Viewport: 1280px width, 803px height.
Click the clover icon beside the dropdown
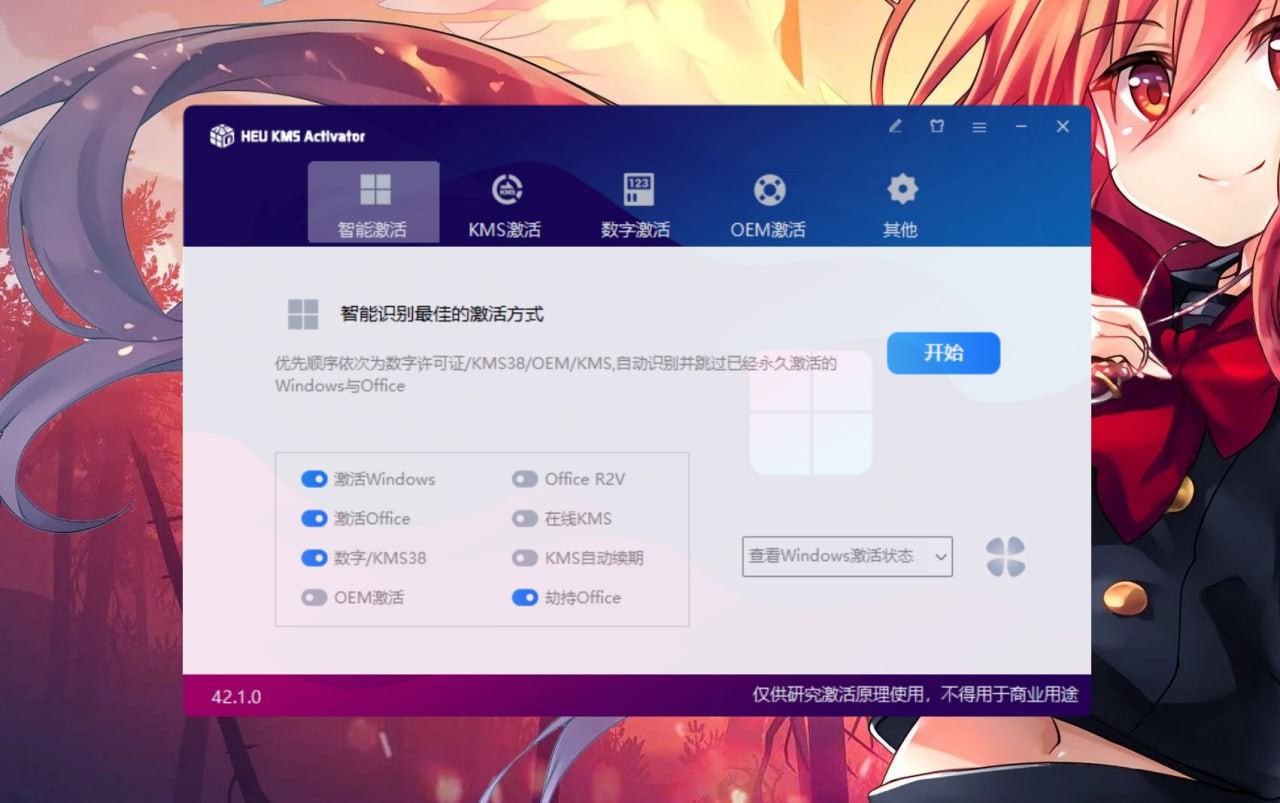pyautogui.click(x=1004, y=557)
